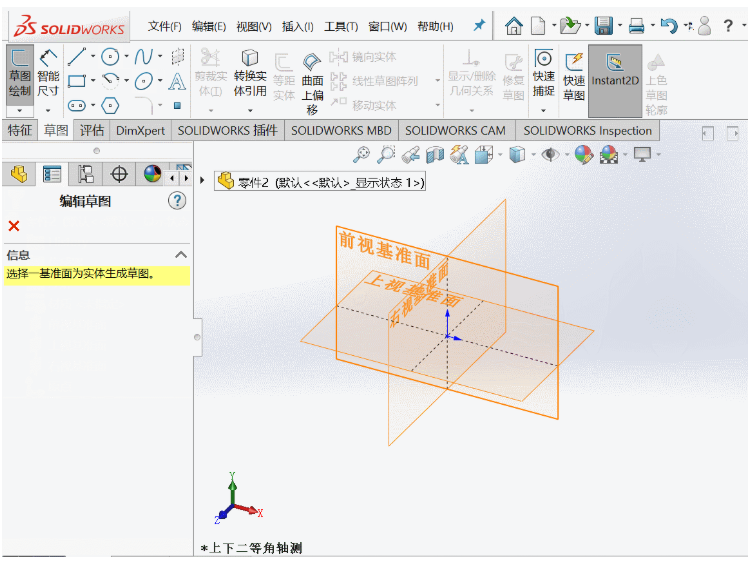This screenshot has height=561, width=755.
Task: Expand the 零件2 flyout tree arrow
Action: point(202,180)
